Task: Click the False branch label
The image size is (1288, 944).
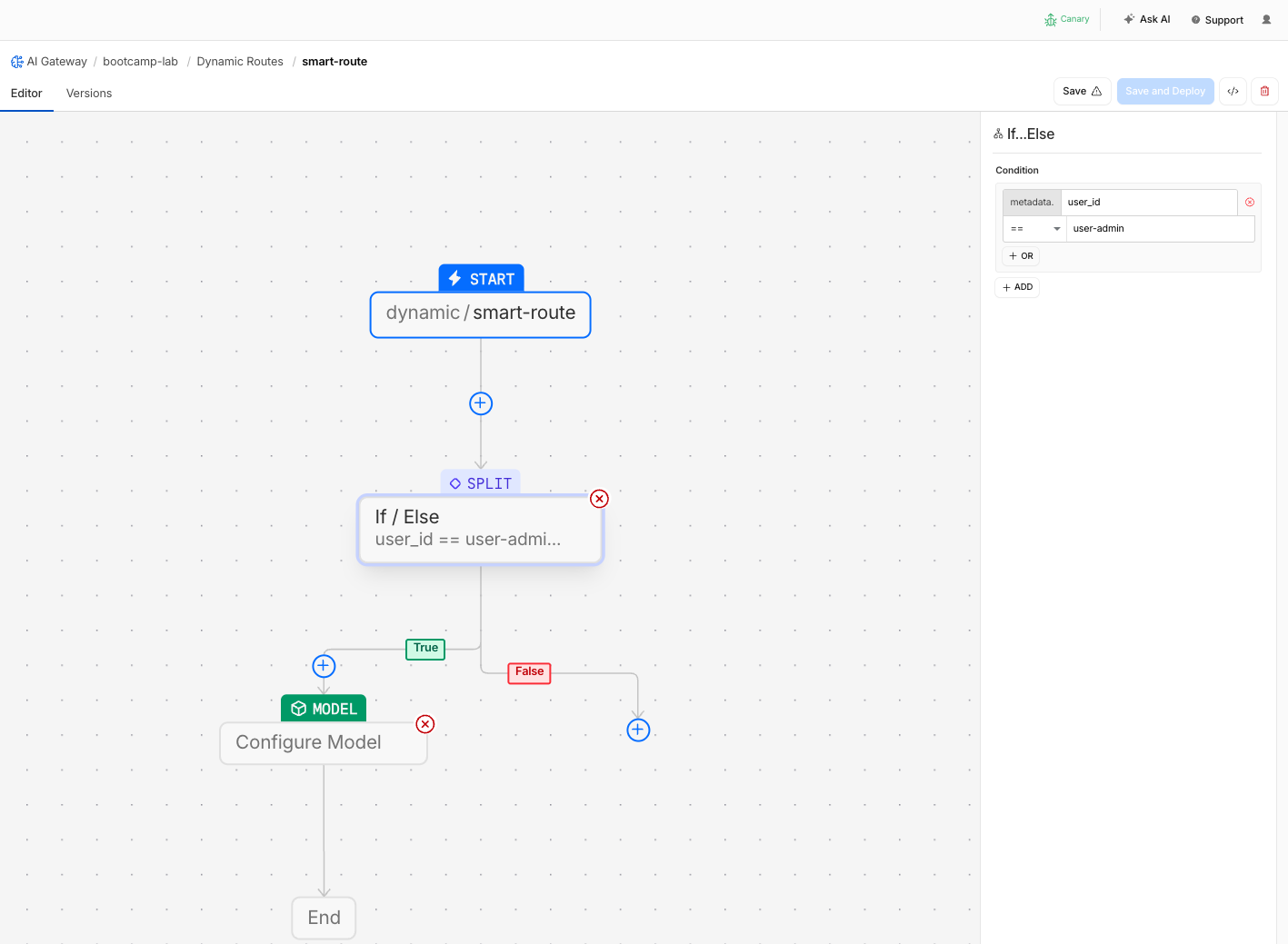Action: point(529,672)
